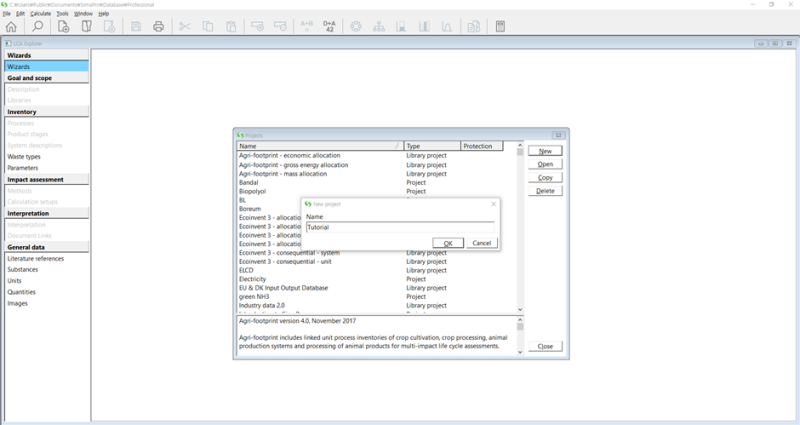
Task: Open the calculator icon in toolbar
Action: point(501,27)
